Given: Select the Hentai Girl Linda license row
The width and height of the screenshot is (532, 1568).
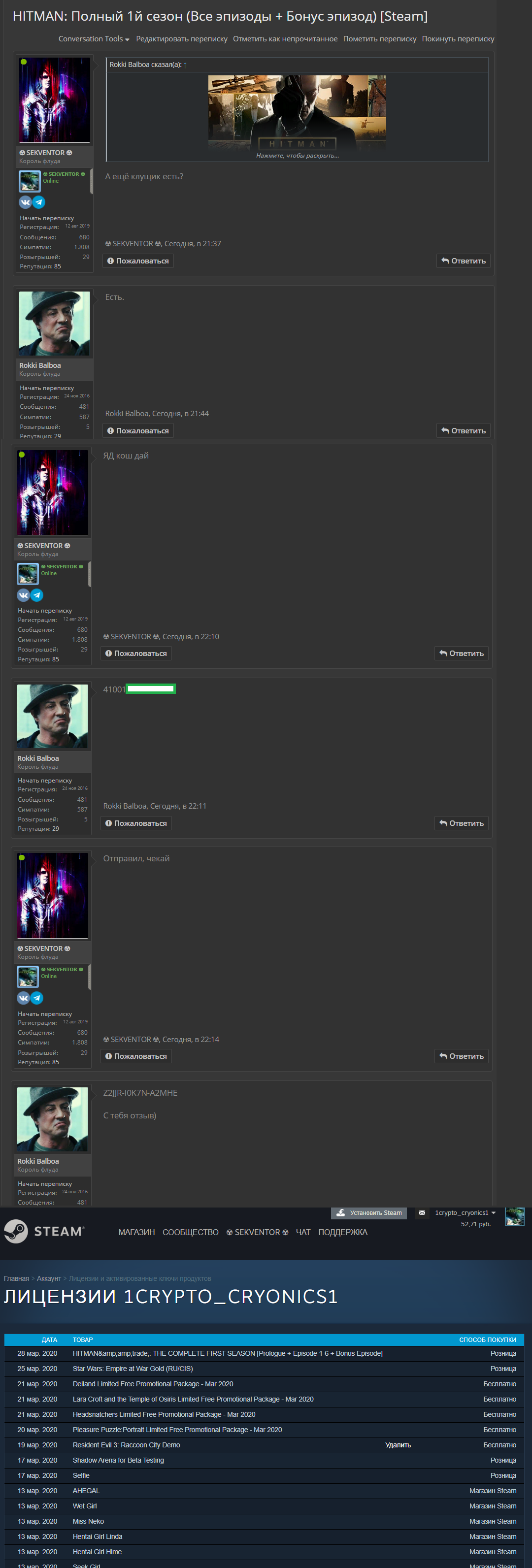Looking at the screenshot, I should tap(264, 1536).
